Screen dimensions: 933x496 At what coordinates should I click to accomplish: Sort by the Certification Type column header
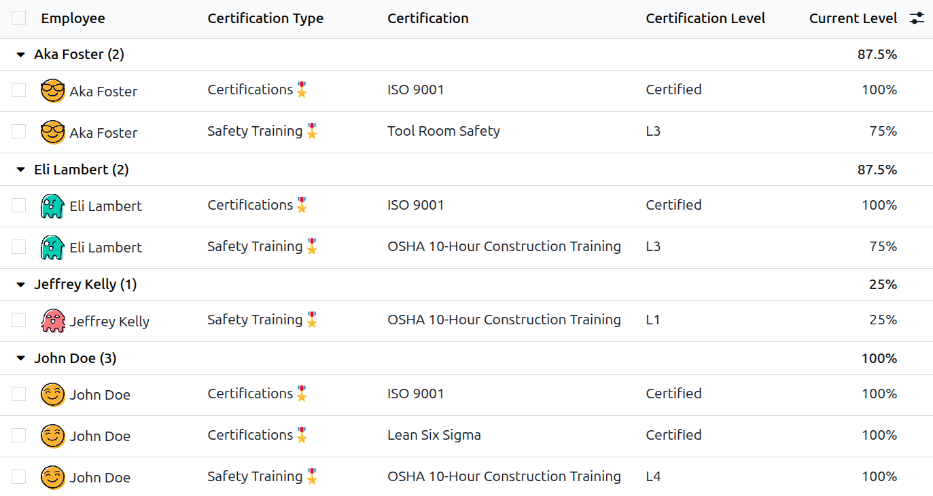265,18
